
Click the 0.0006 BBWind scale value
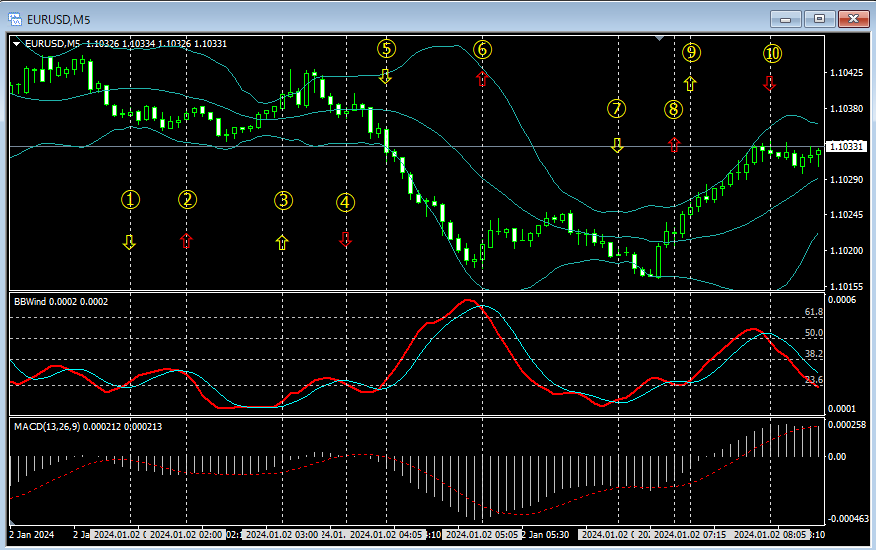[841, 300]
